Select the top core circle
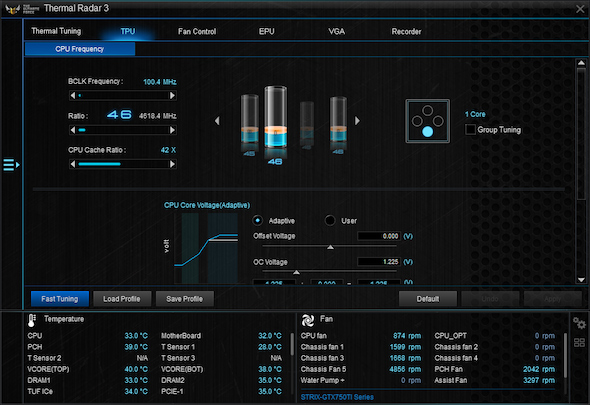Viewport: 590px width, 405px height. 427,110
